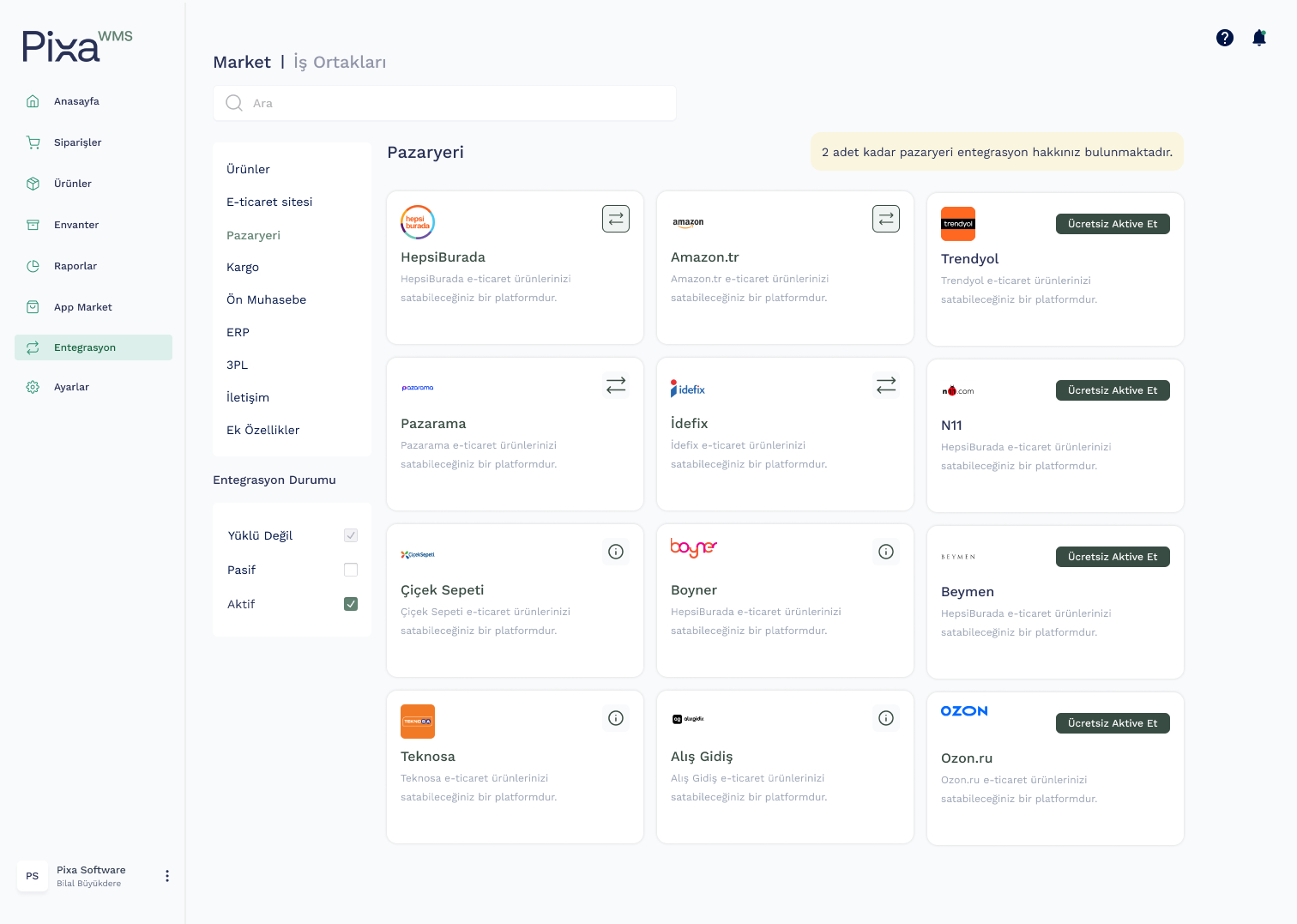Screen dimensions: 1297x924
Task: Click the Siparişler cart icon
Action: tap(33, 142)
